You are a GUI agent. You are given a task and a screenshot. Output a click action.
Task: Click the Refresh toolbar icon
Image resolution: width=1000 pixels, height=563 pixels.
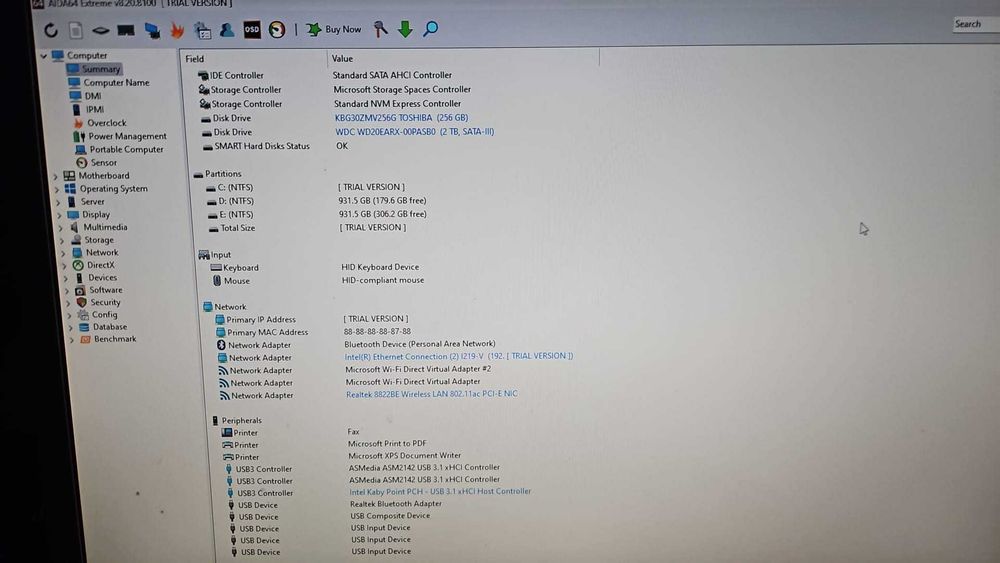tap(51, 30)
